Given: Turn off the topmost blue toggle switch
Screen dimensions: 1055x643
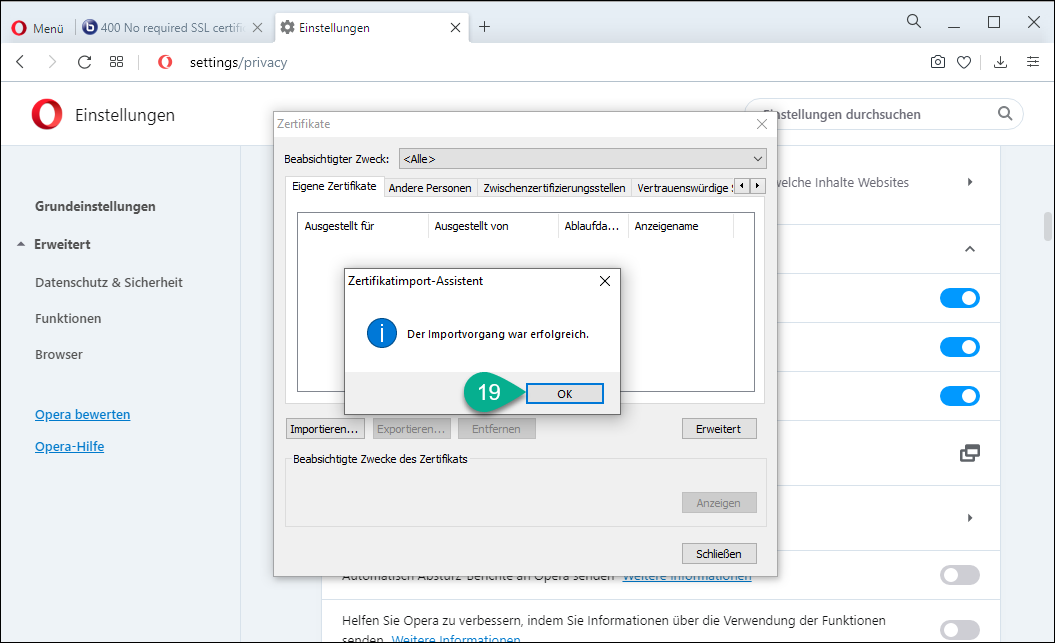Looking at the screenshot, I should click(959, 298).
